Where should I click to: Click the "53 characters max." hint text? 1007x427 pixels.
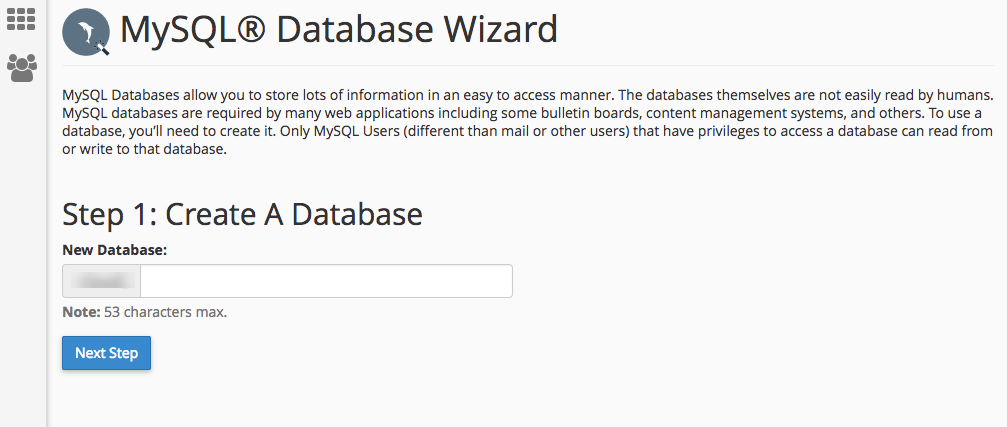click(166, 312)
